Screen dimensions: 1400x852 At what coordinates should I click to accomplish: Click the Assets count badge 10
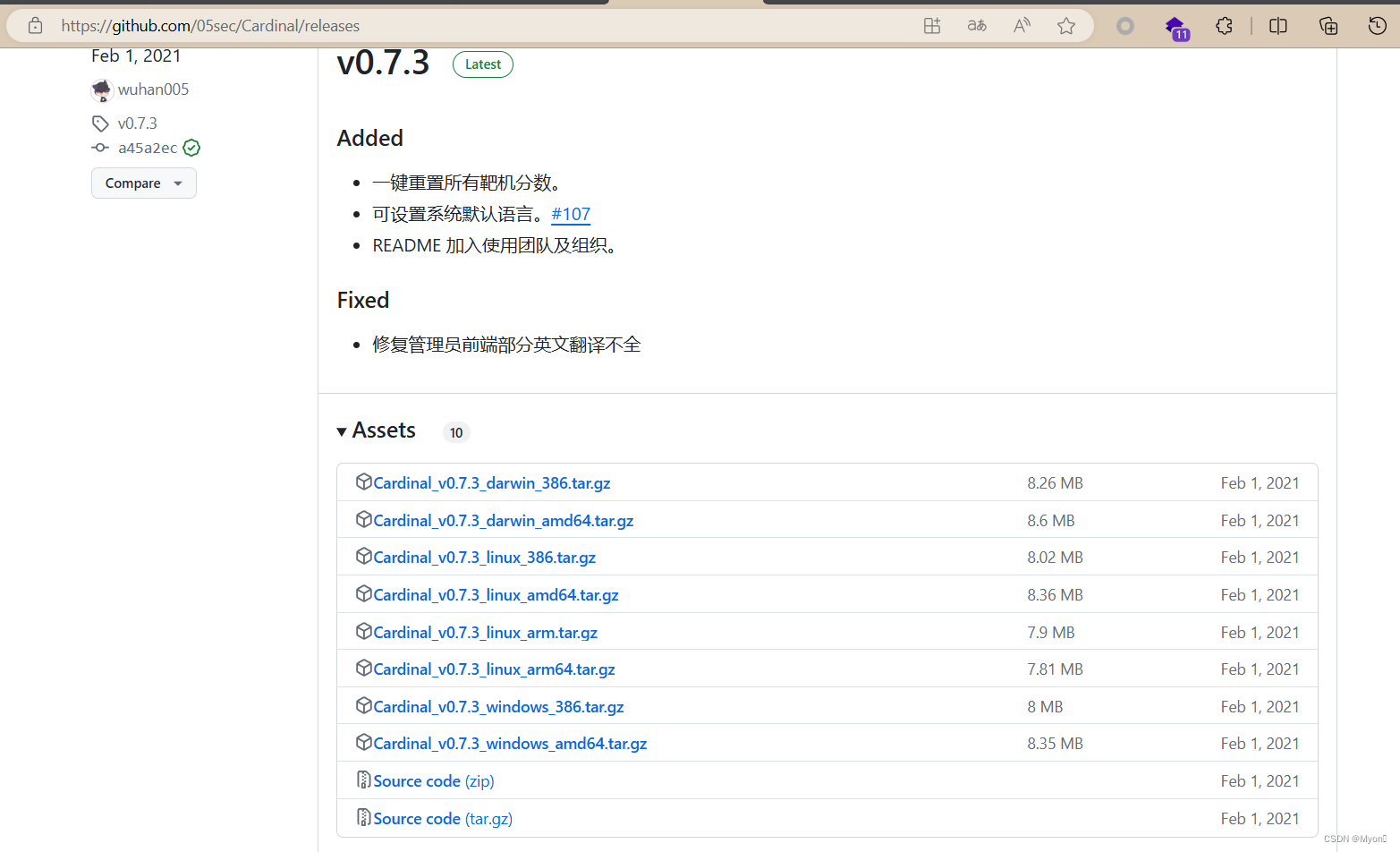coord(456,433)
